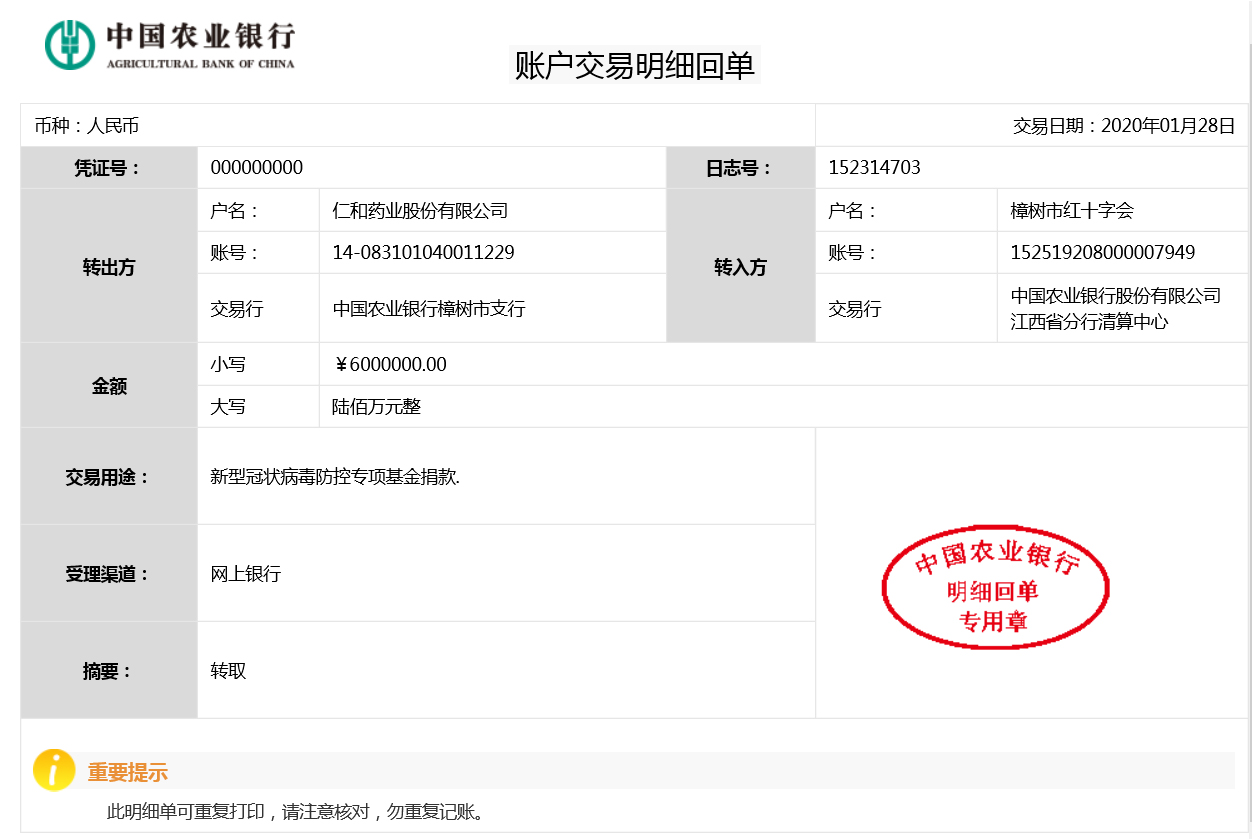
Task: Select the 转出方 section label
Action: point(107,267)
